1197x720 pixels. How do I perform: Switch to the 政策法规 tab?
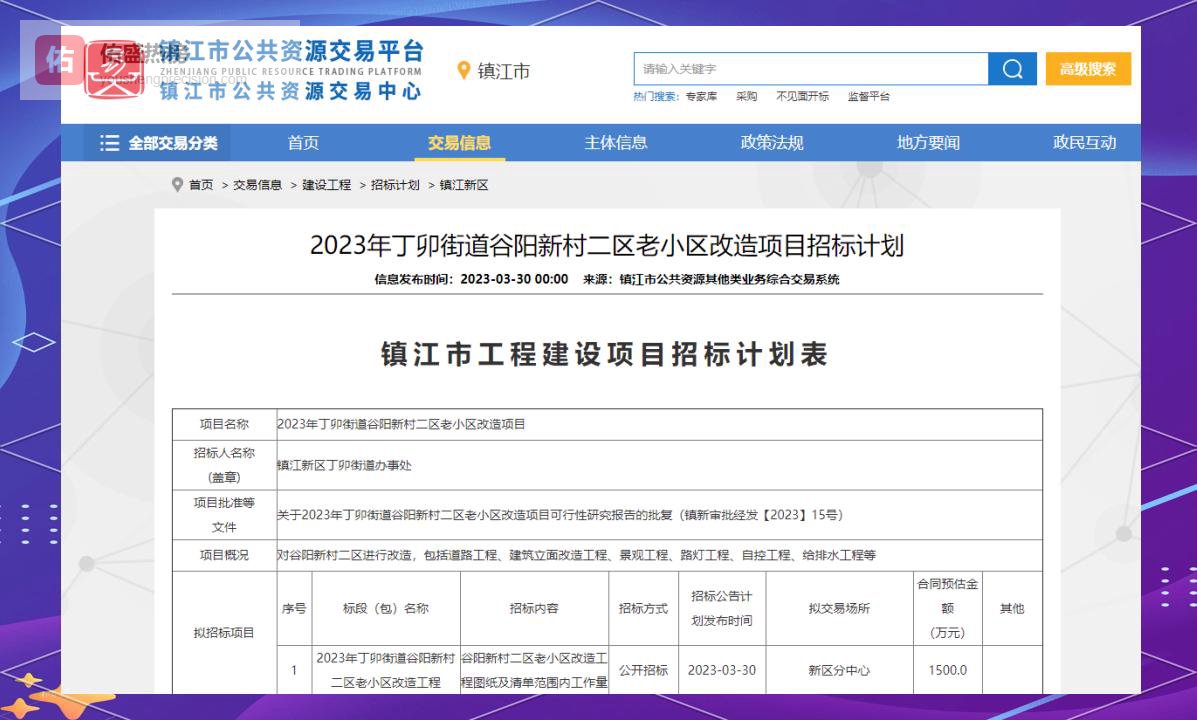point(771,143)
